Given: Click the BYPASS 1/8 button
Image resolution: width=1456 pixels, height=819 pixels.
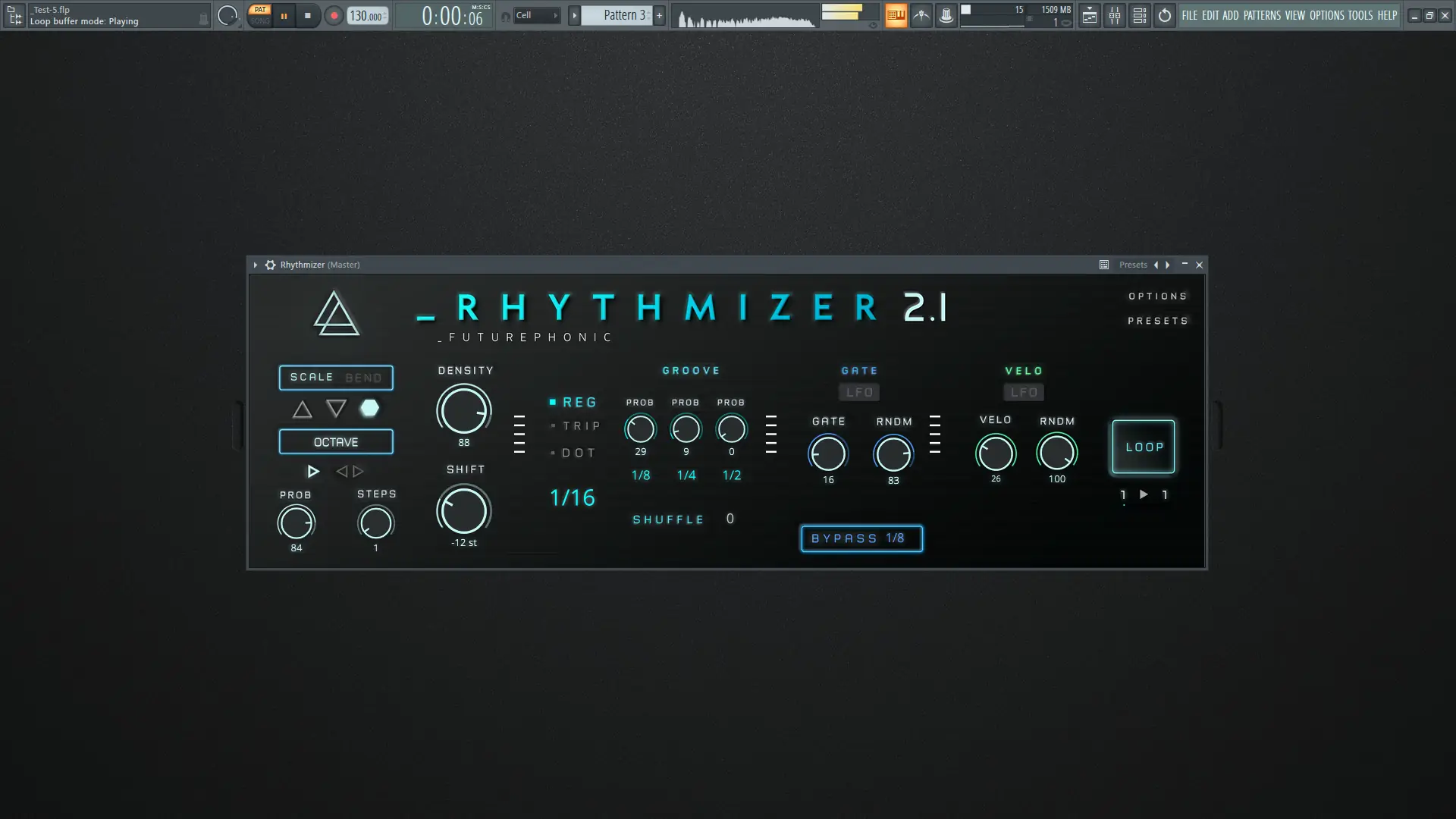Looking at the screenshot, I should click(x=861, y=538).
